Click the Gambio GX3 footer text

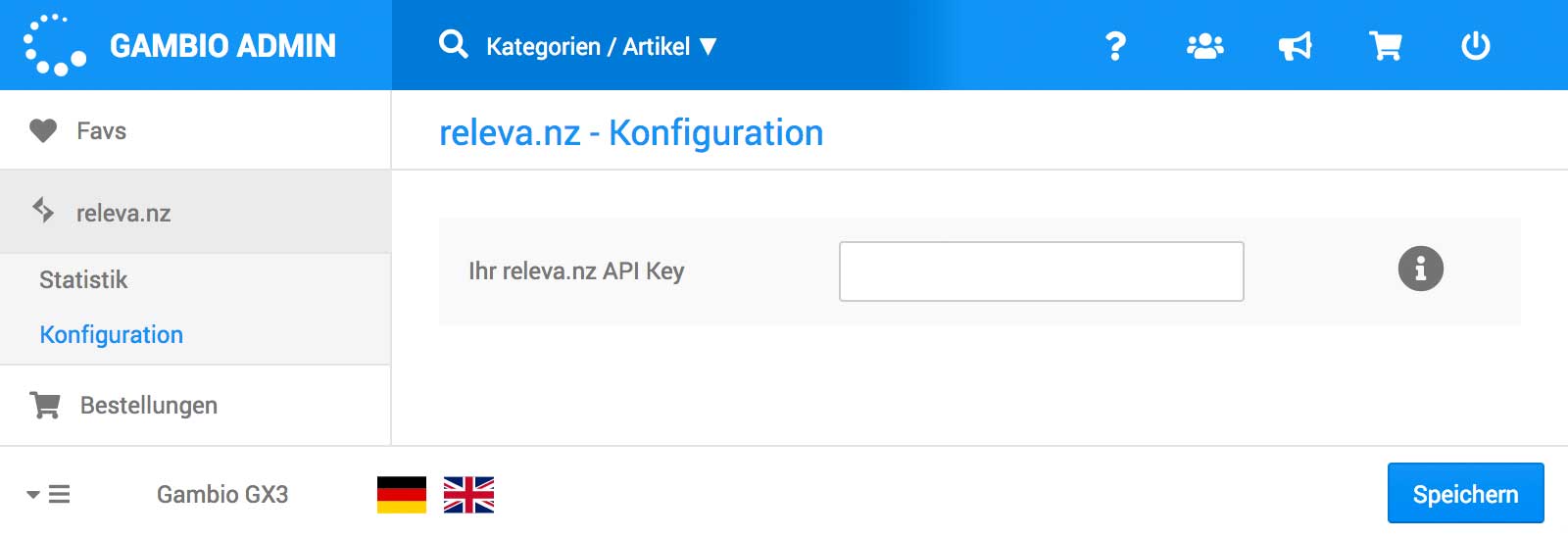(222, 495)
